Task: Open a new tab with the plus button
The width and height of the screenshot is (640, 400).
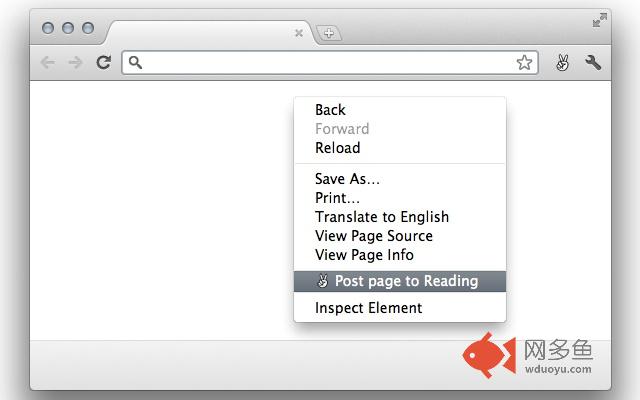Action: [328, 33]
